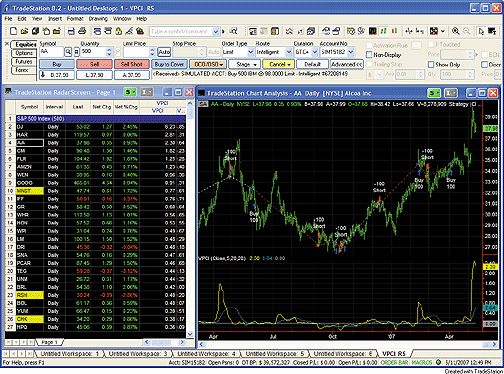Open the Stage dropdown button

[x=245, y=64]
